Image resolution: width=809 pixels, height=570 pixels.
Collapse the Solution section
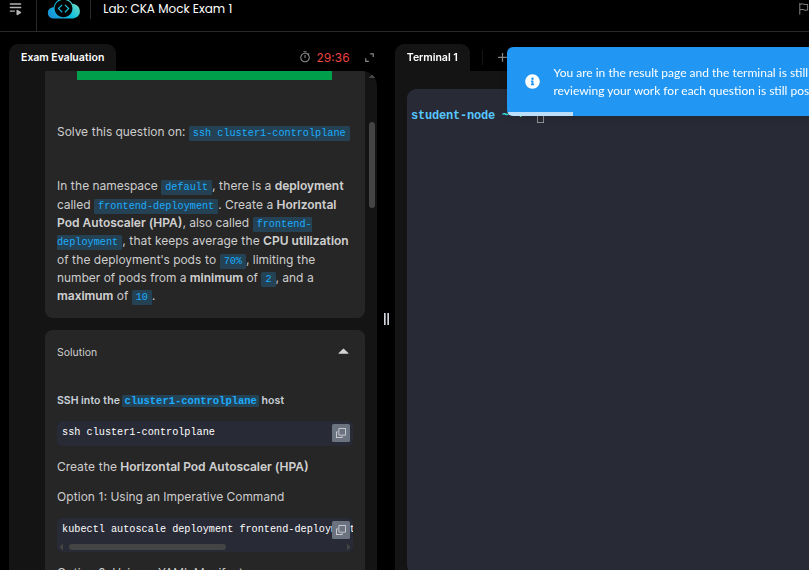point(343,352)
